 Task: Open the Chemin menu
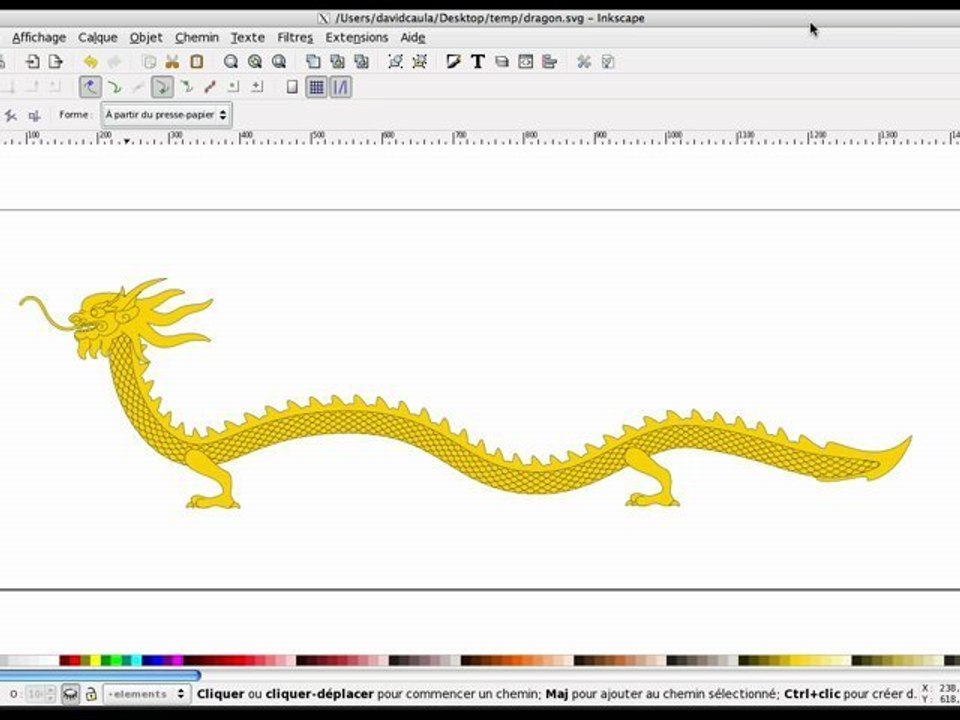(197, 37)
